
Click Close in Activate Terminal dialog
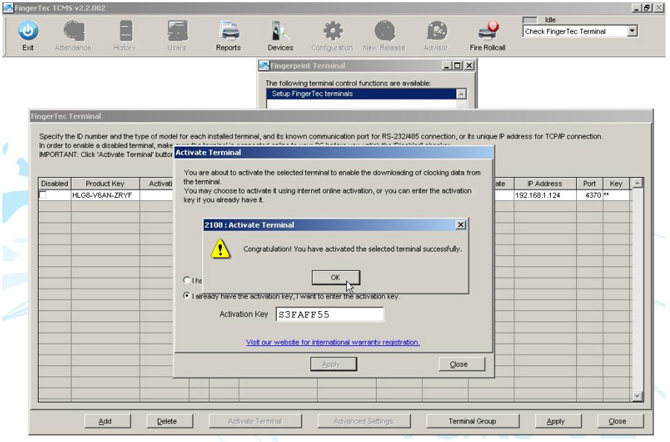coord(462,364)
